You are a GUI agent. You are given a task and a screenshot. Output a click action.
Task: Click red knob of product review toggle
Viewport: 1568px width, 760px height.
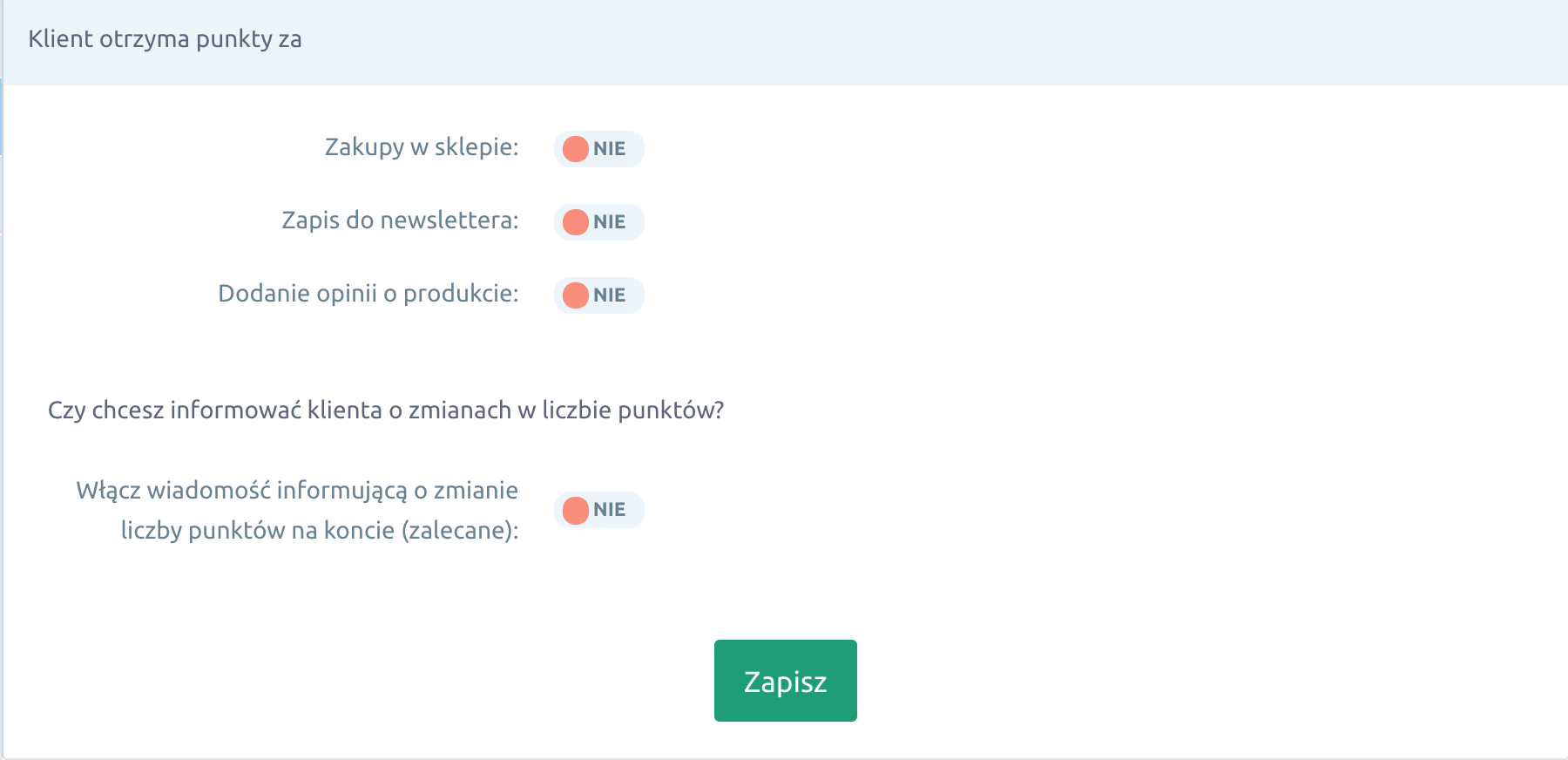tap(576, 295)
